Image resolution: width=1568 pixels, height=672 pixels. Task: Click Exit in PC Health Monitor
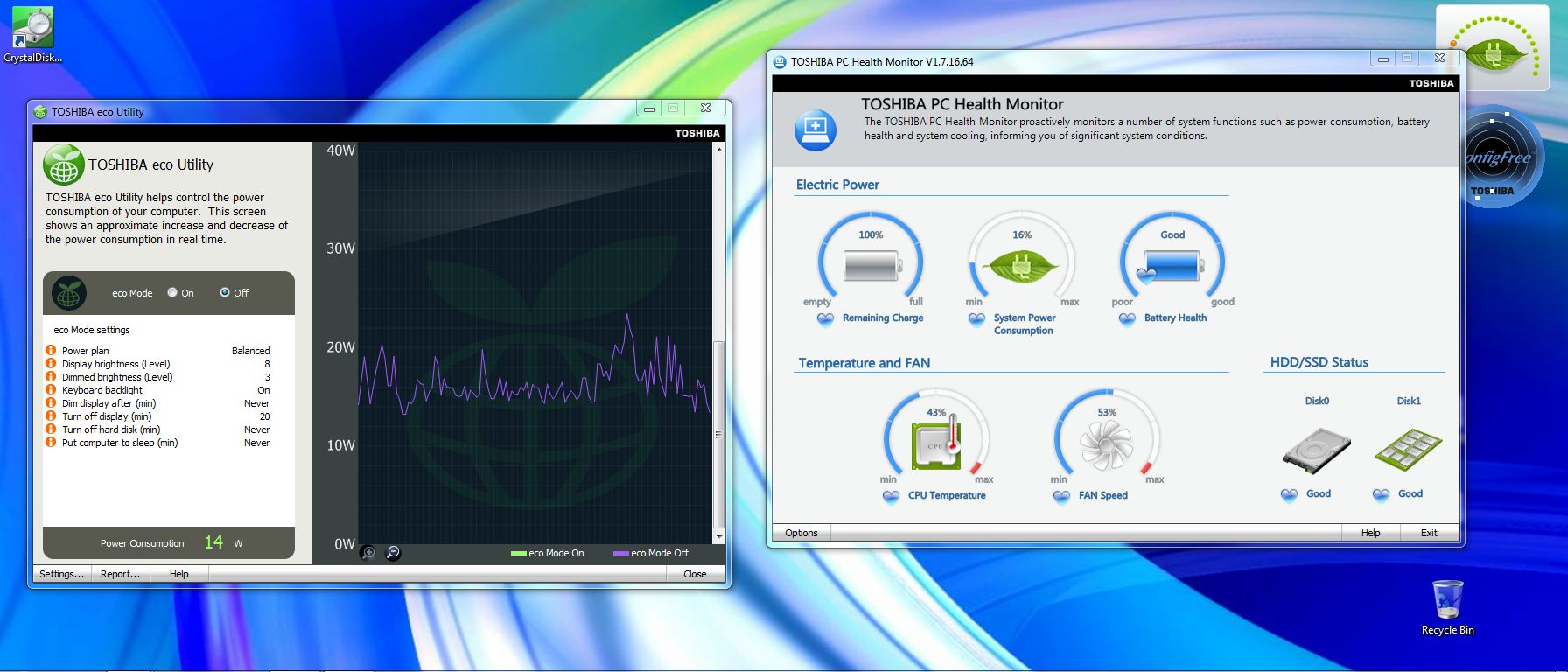point(1429,533)
